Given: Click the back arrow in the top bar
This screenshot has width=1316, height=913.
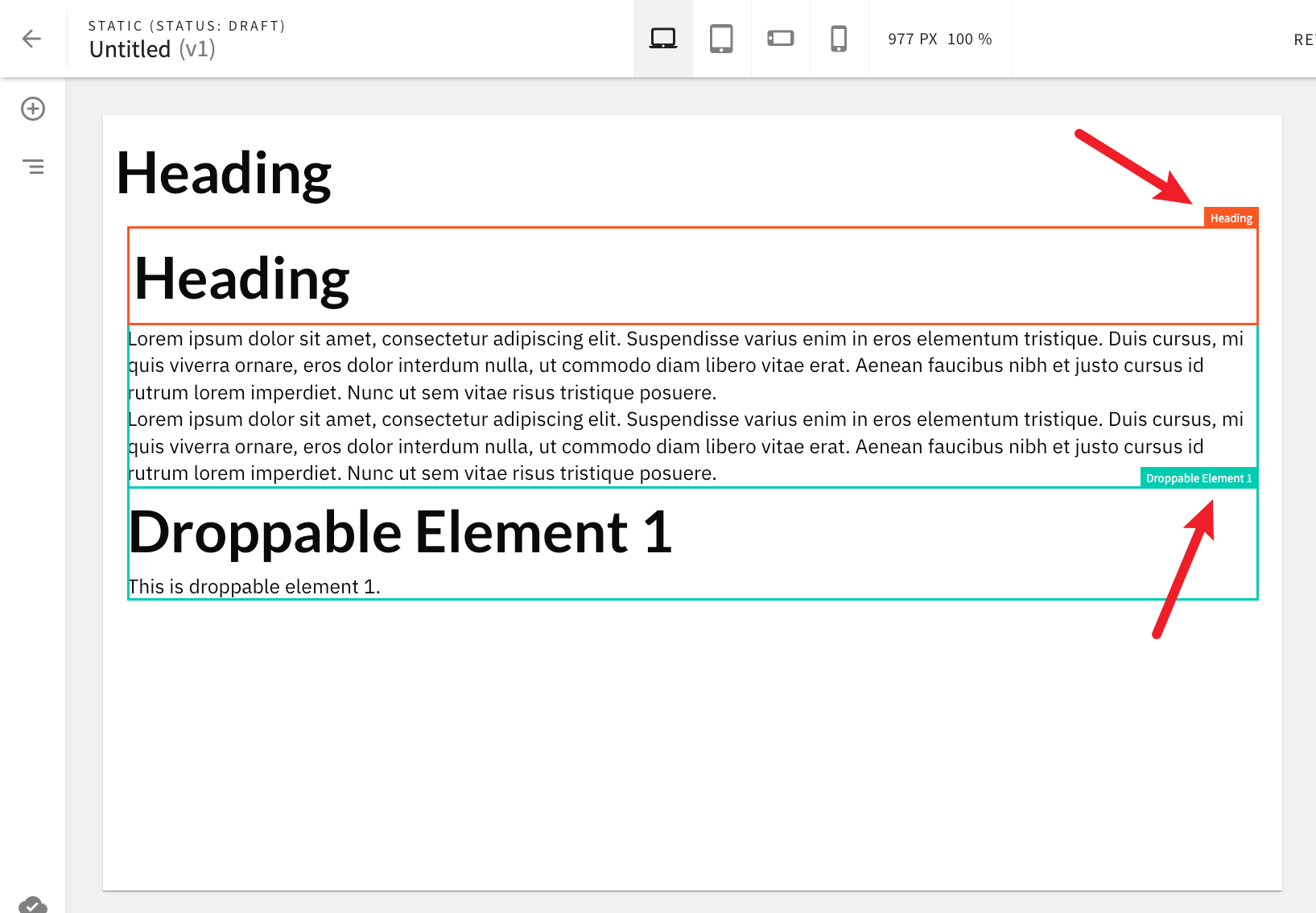Looking at the screenshot, I should (x=31, y=38).
